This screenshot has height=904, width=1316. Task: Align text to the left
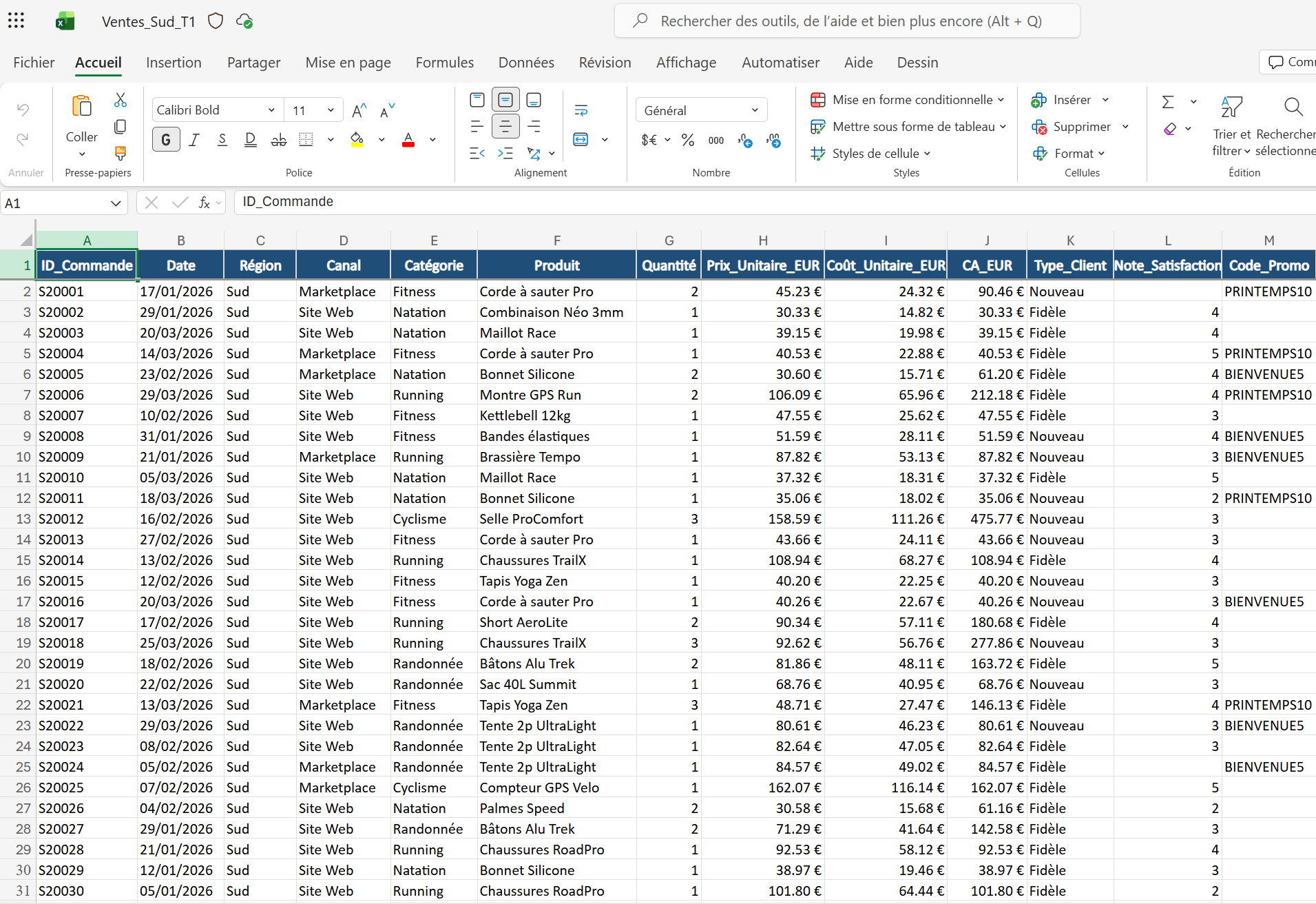(x=477, y=126)
